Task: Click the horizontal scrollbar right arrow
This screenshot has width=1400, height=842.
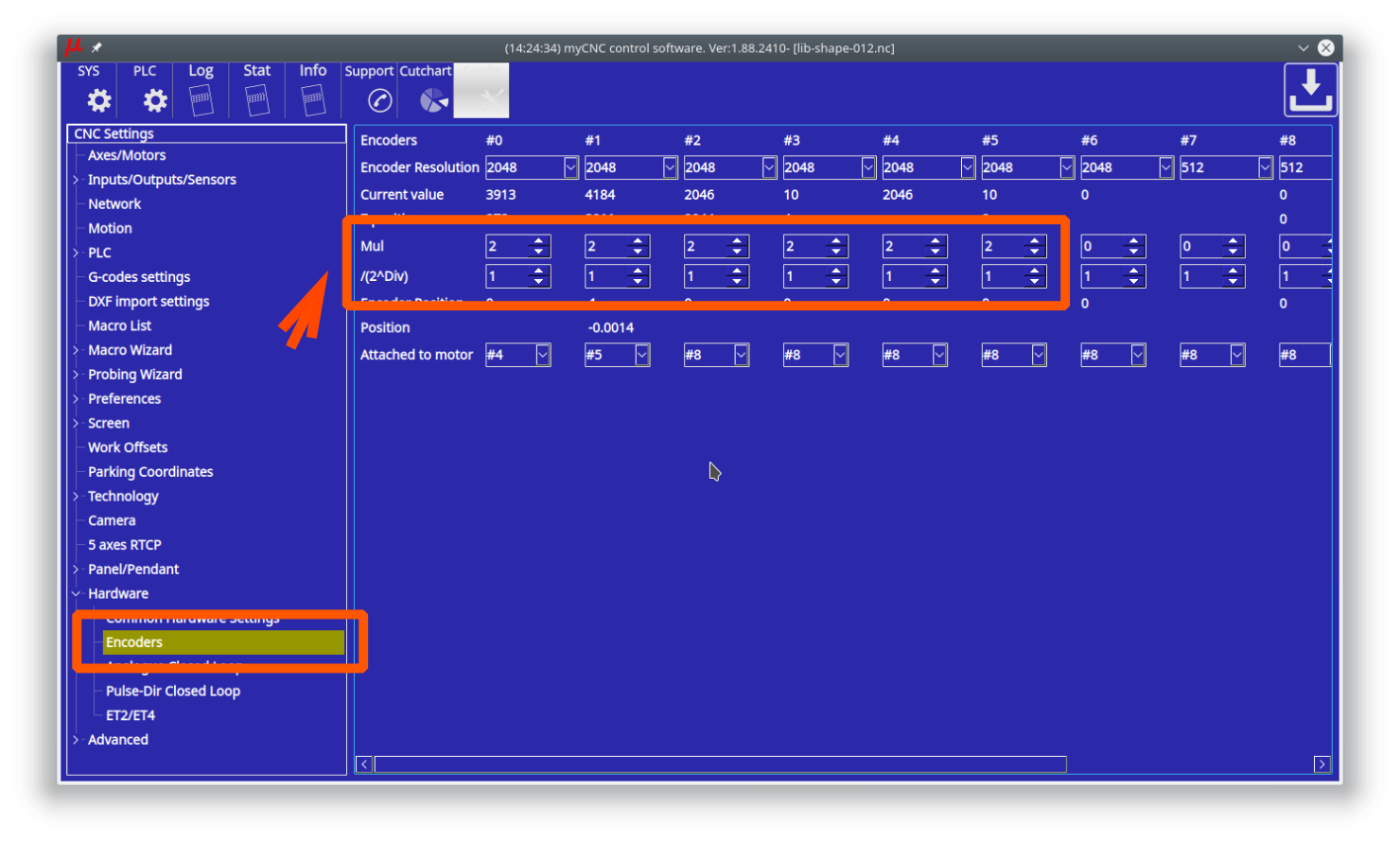Action: pyautogui.click(x=1321, y=764)
